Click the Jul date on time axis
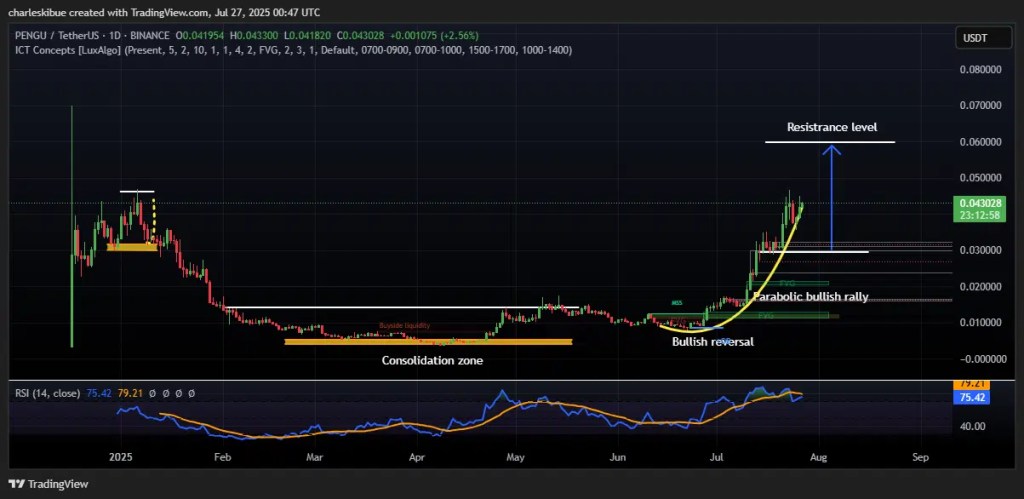1024x499 pixels. [x=716, y=456]
